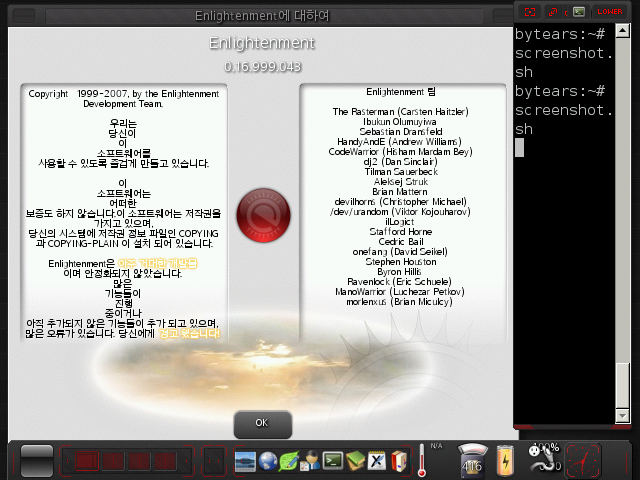Launch the green leaf editor icon
Viewport: 640px width, 480px height.
tap(289, 462)
